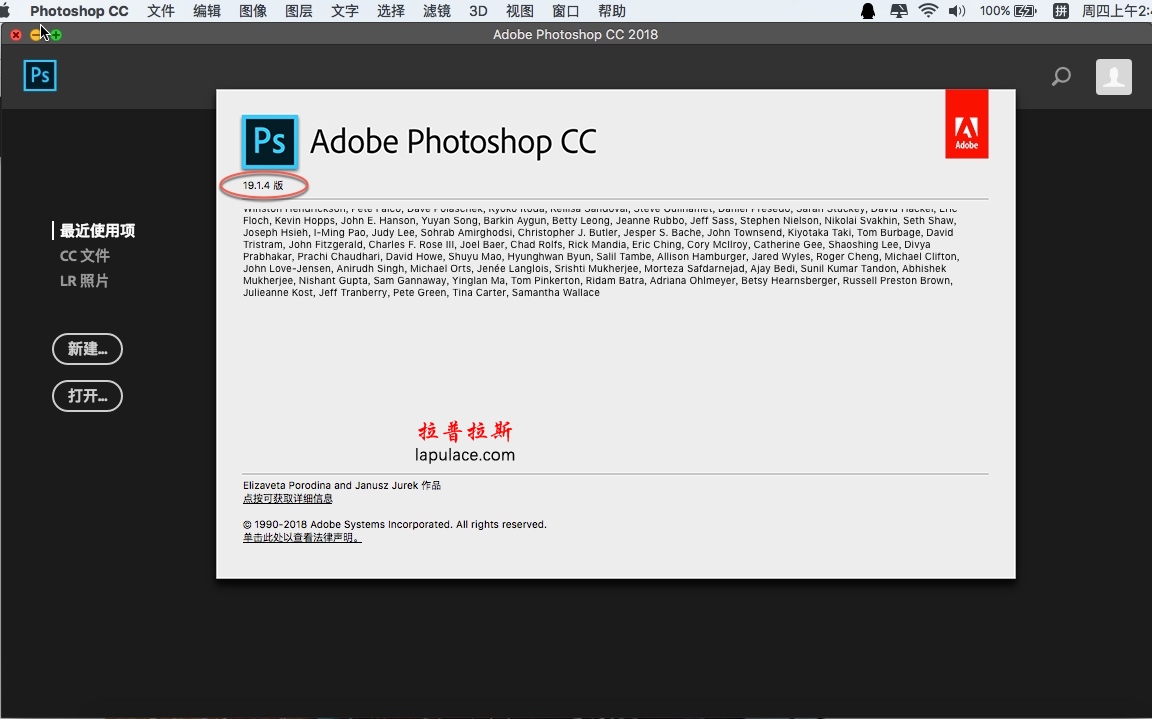Click the name Kevin Hopps in credits
1152x719 pixels.
(x=305, y=220)
